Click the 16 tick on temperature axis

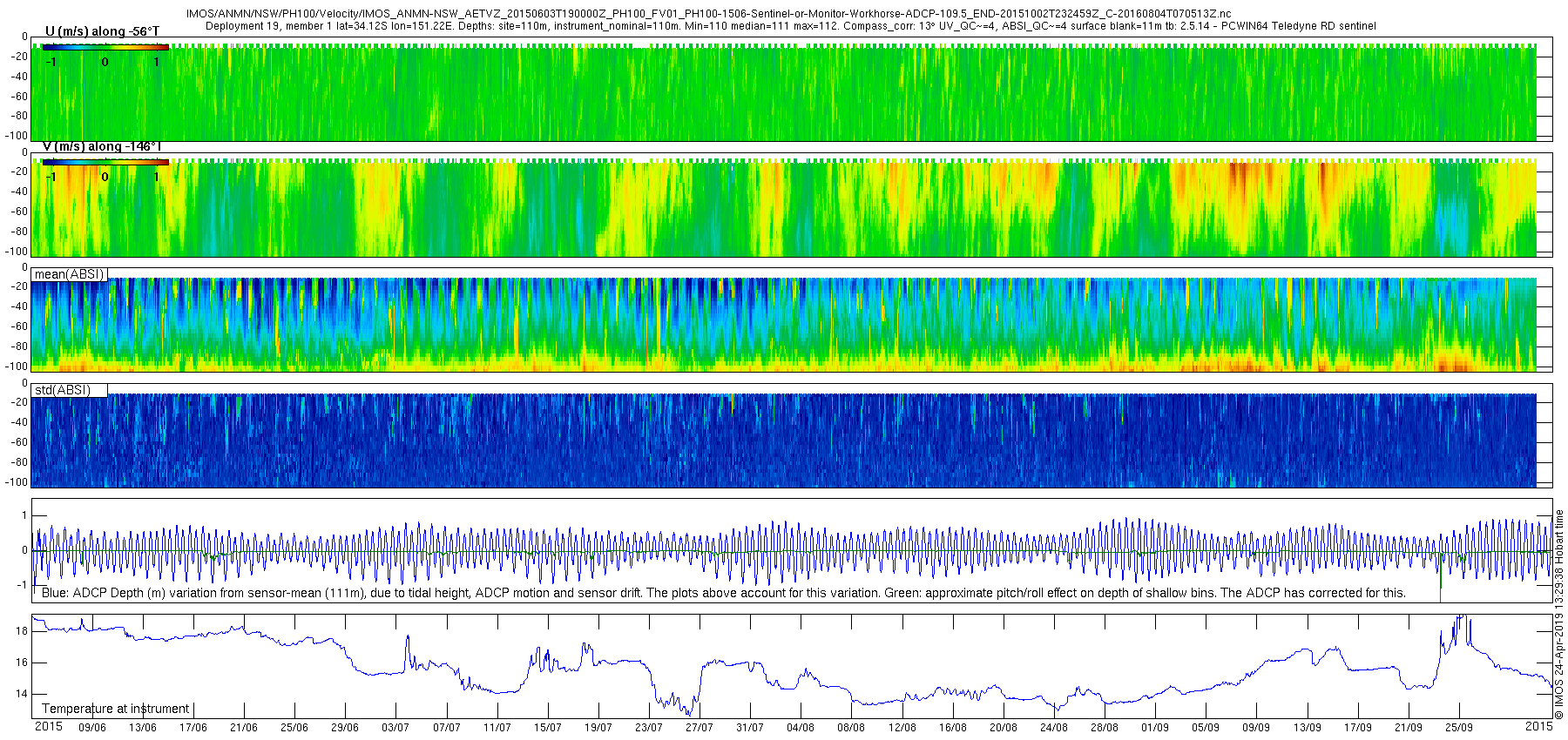(x=22, y=663)
